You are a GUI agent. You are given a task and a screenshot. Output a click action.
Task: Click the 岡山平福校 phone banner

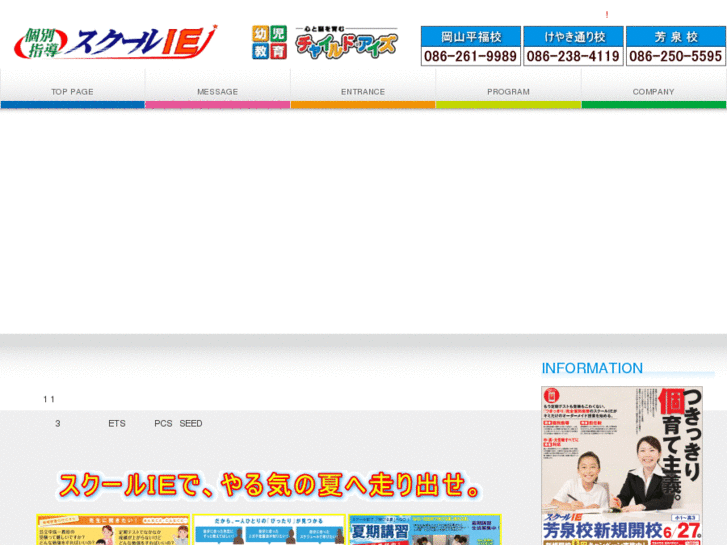471,46
